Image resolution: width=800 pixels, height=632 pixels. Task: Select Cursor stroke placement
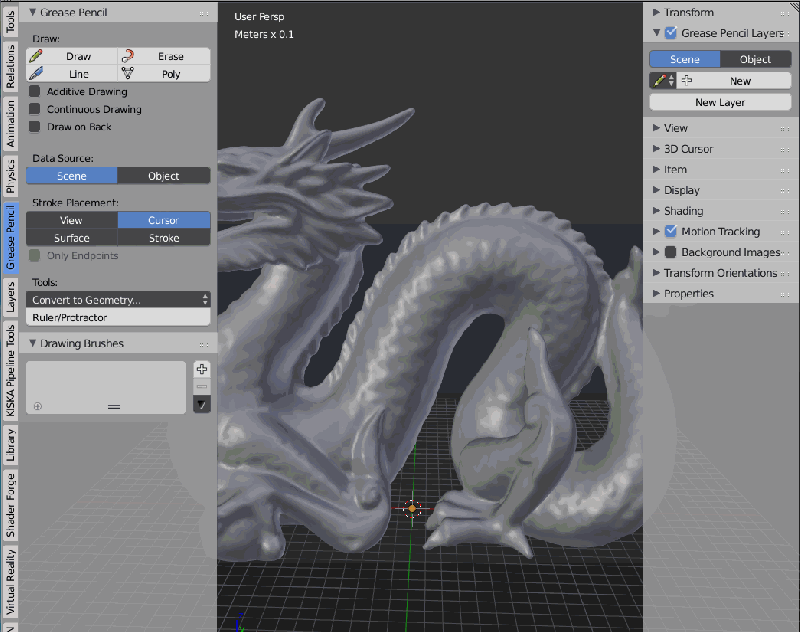[x=163, y=220]
